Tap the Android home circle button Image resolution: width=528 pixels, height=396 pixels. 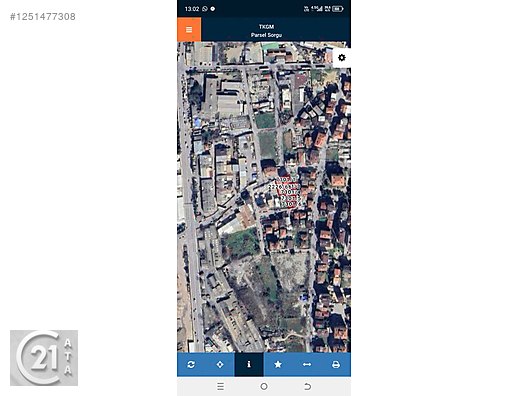click(x=264, y=386)
